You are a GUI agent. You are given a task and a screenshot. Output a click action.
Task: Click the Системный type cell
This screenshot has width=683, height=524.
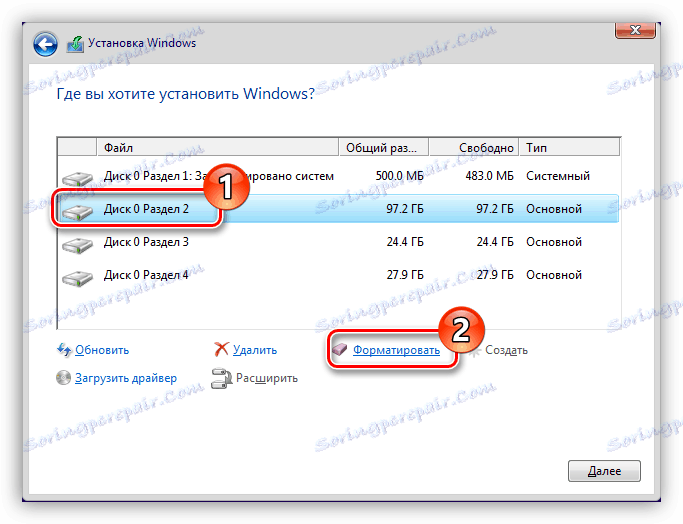[558, 176]
